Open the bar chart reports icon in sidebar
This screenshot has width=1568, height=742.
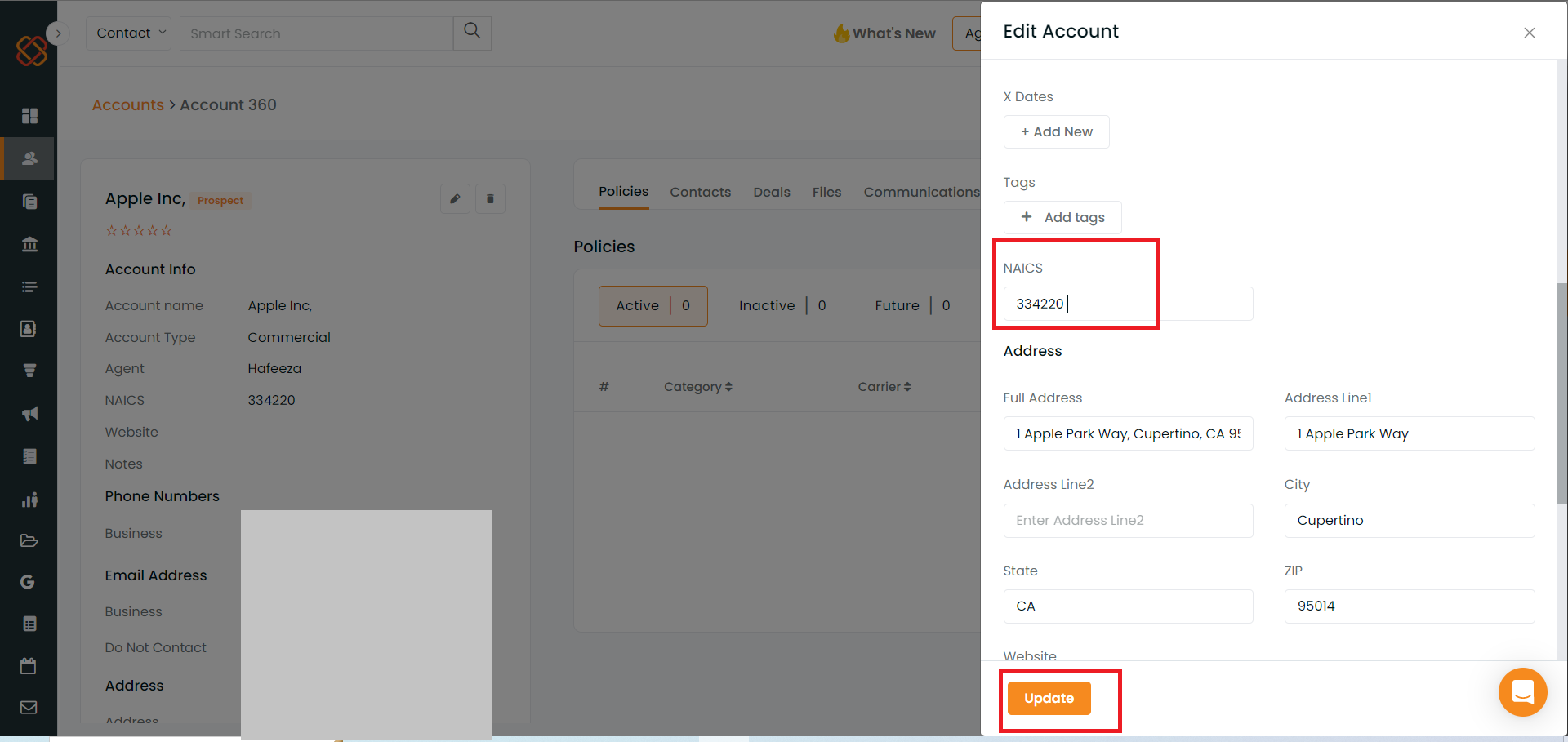[29, 500]
